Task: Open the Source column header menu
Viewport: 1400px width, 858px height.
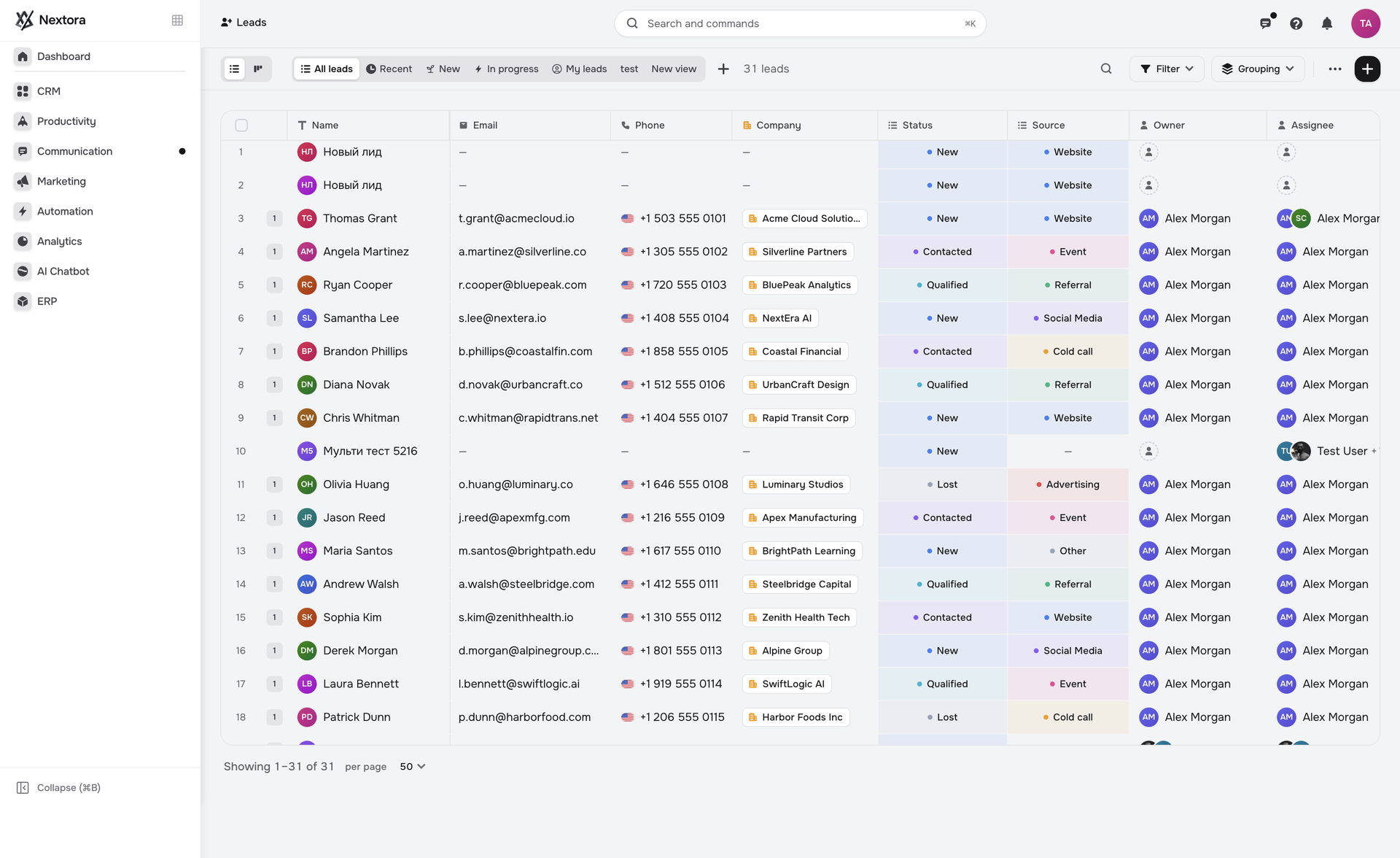Action: tap(1067, 125)
